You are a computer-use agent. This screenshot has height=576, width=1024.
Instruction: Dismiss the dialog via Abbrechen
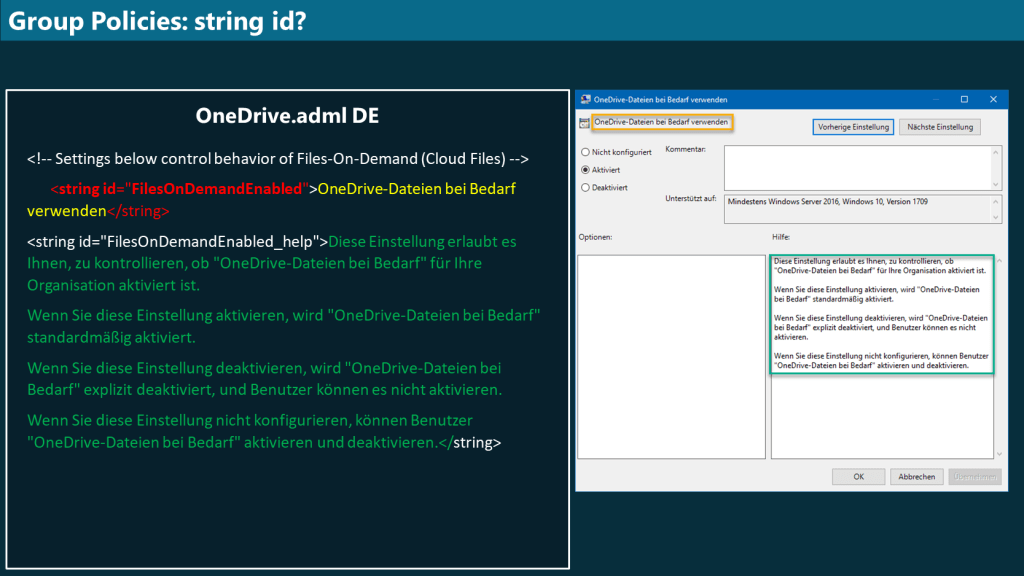916,476
